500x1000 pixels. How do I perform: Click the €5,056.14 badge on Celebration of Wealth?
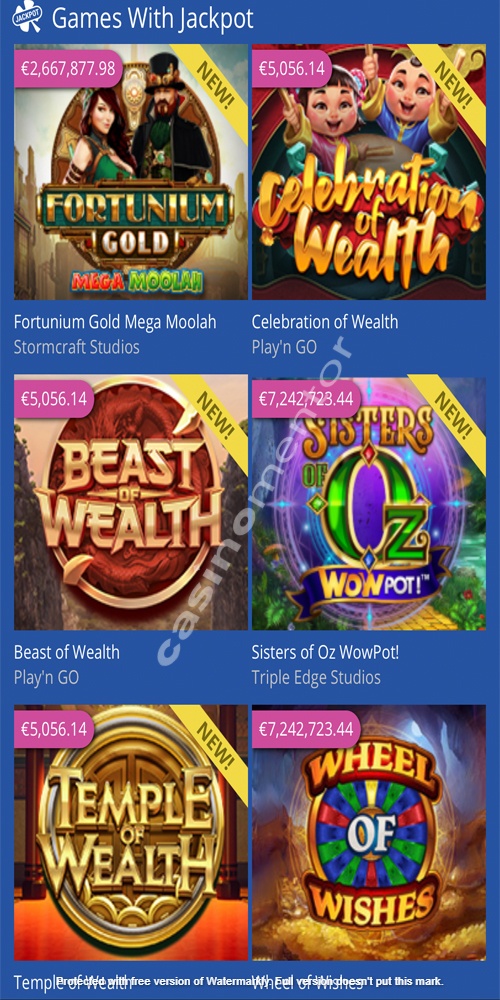292,68
